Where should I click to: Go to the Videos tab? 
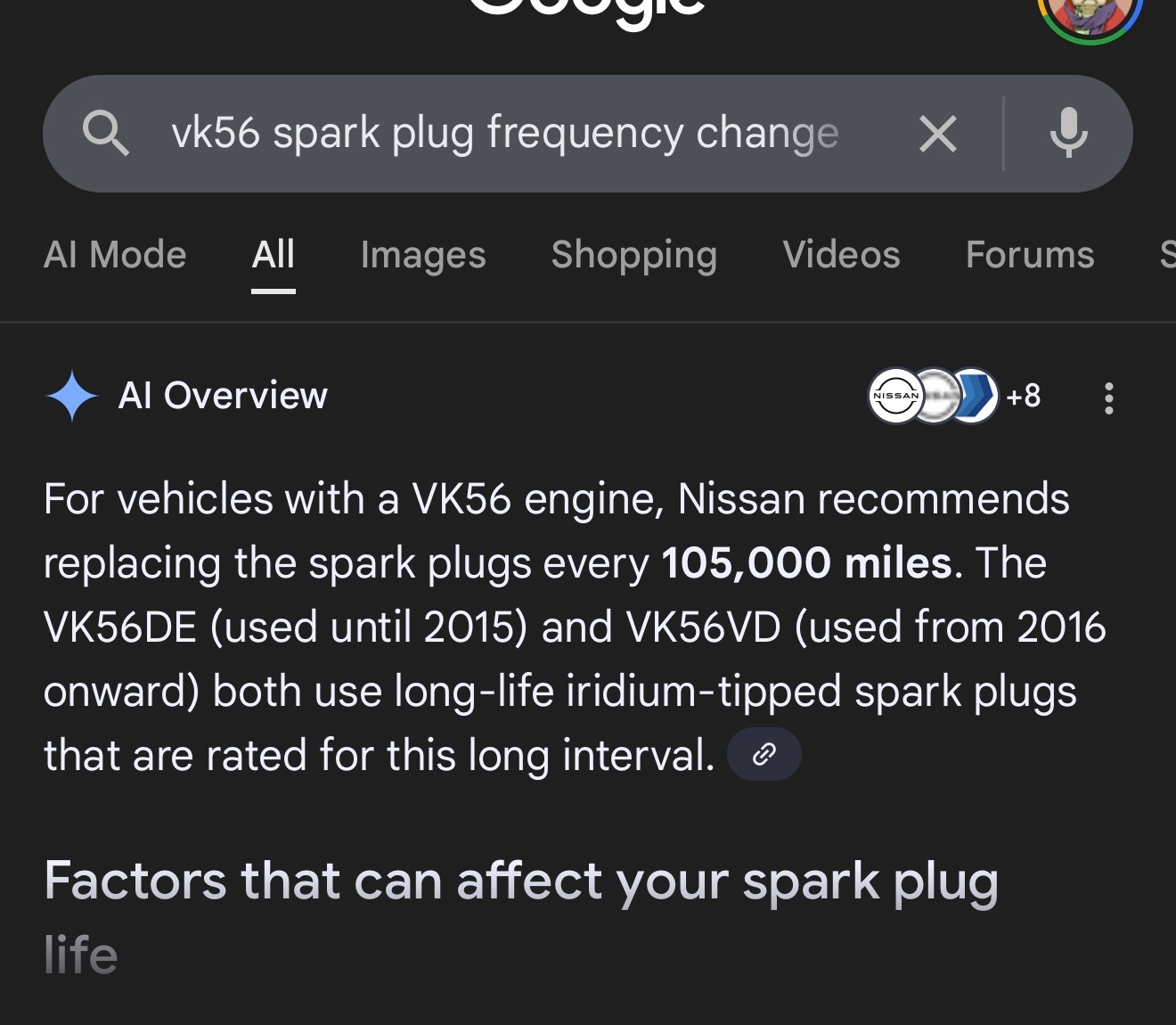pyautogui.click(x=841, y=255)
